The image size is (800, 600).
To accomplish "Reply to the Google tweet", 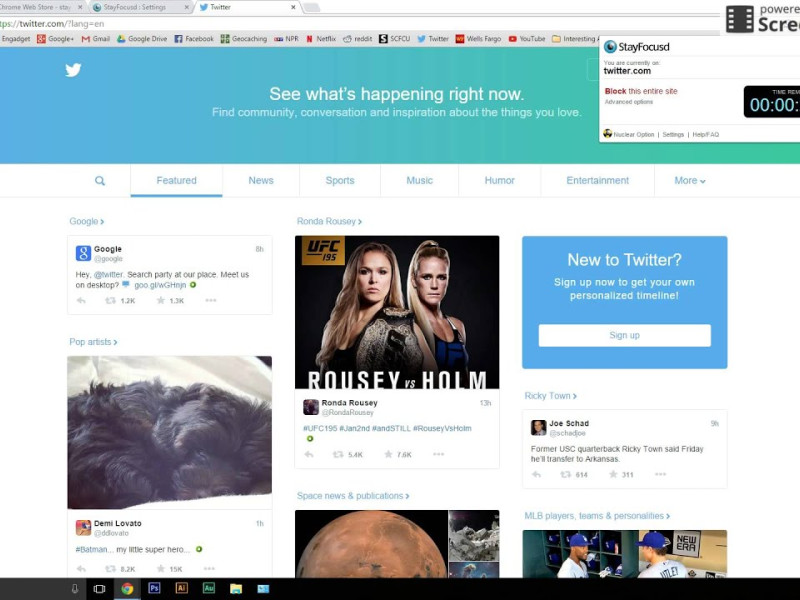I will tap(81, 301).
